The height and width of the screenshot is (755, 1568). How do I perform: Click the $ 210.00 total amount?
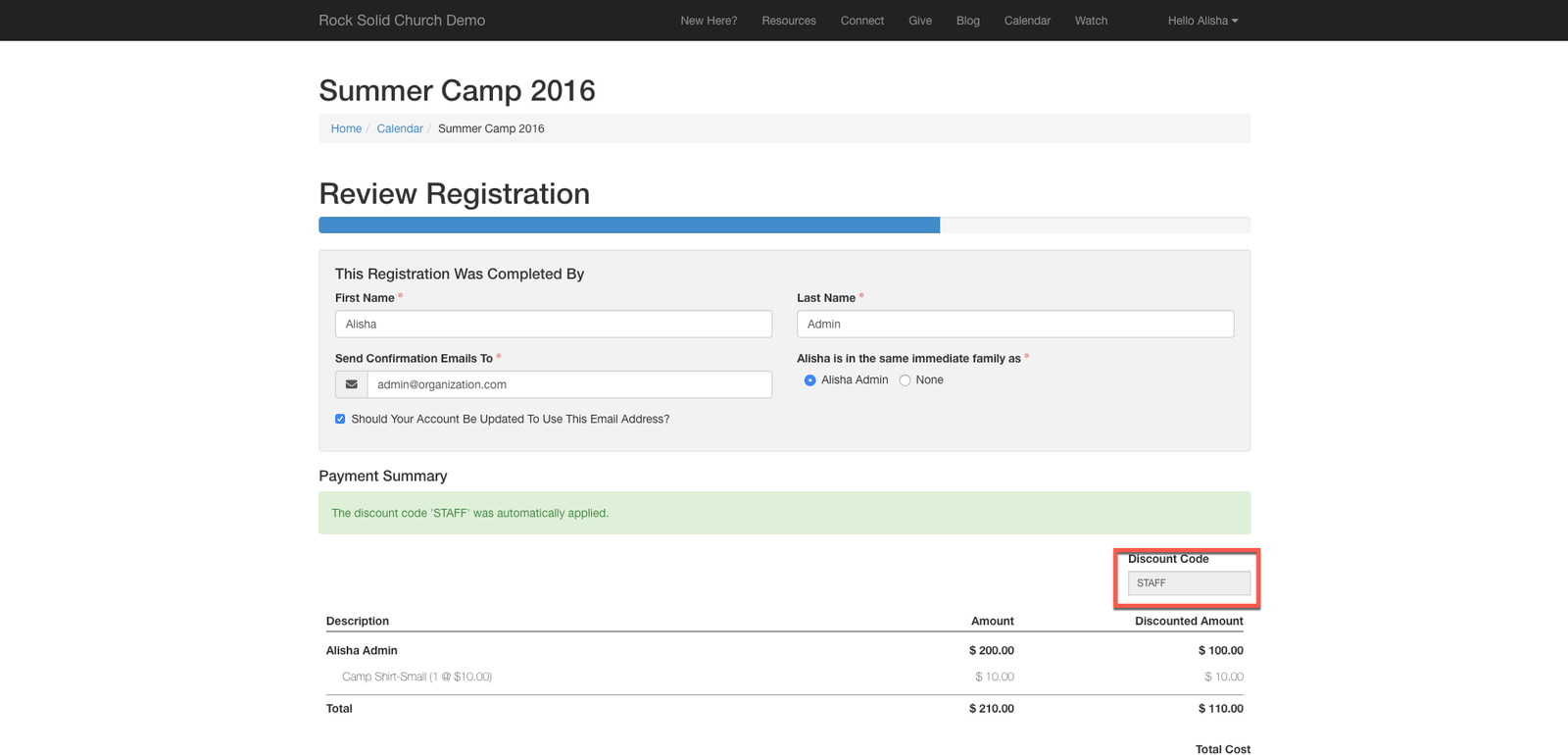click(992, 708)
